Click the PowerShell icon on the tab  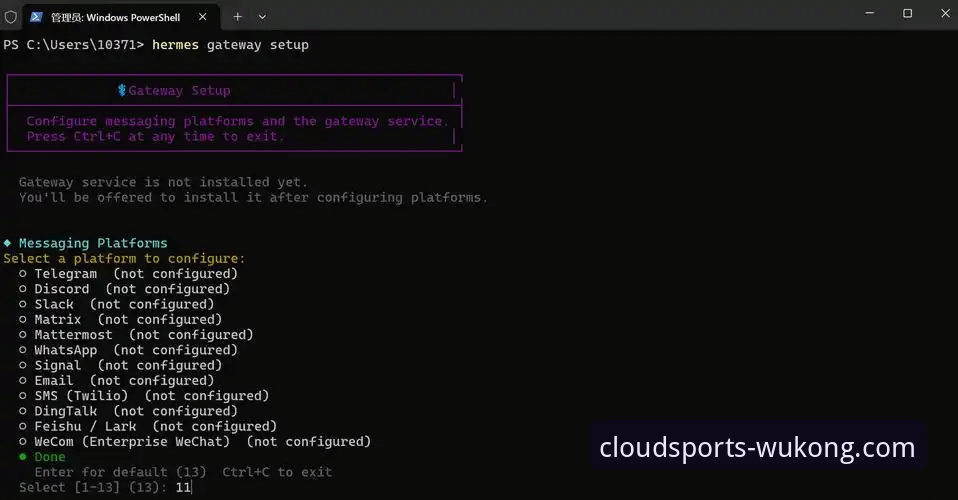coord(38,16)
